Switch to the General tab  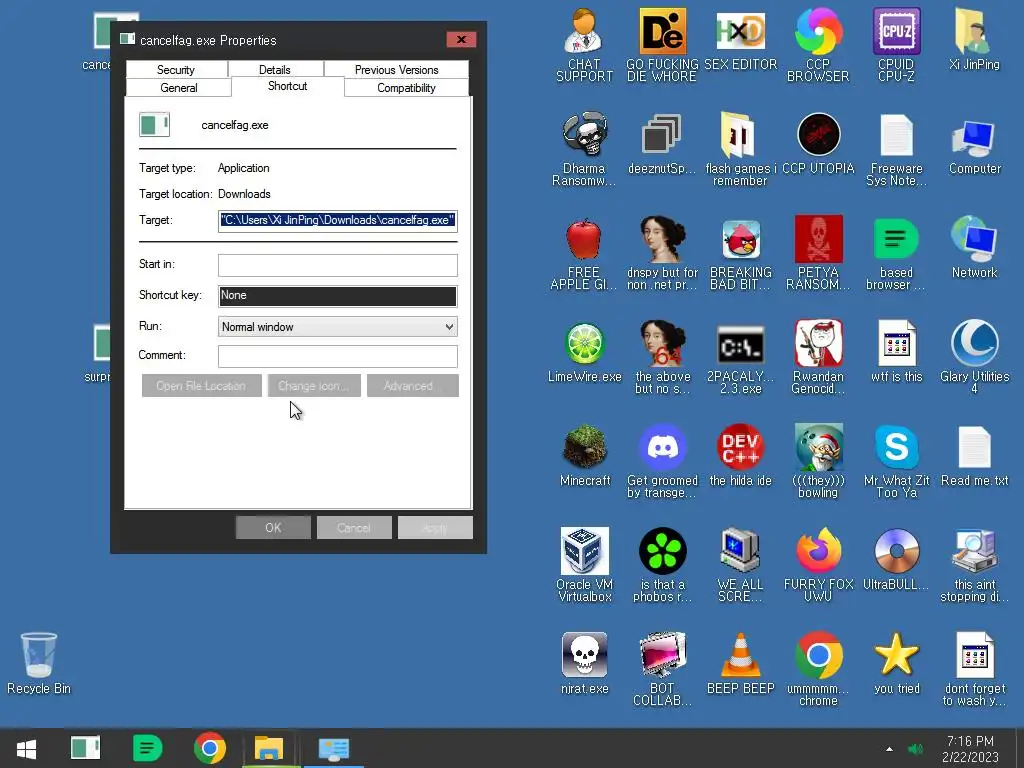178,88
